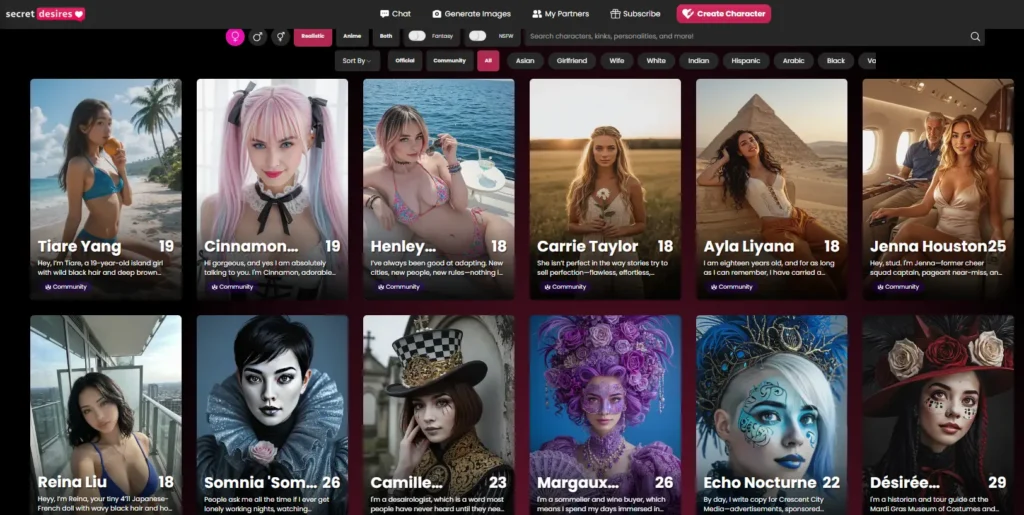Click the Create Character button

coord(724,14)
